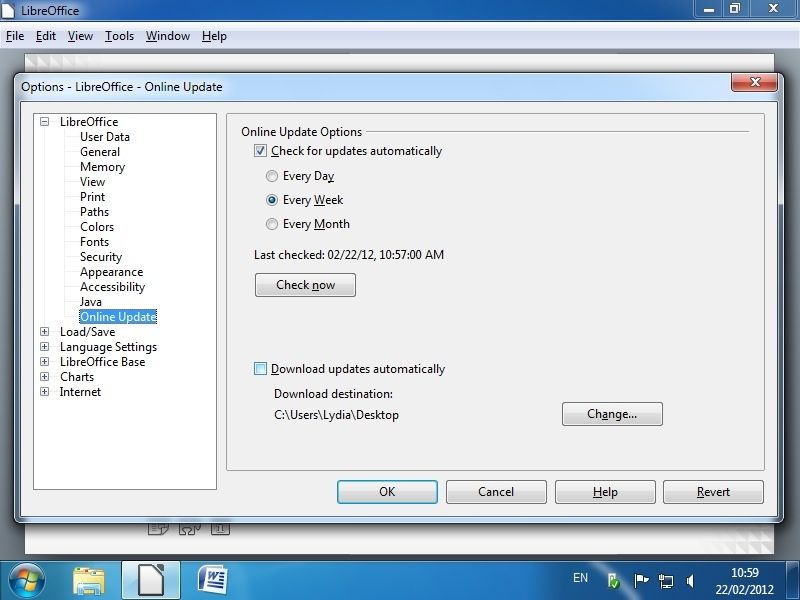Close the Options dialog with the red X

(x=755, y=82)
